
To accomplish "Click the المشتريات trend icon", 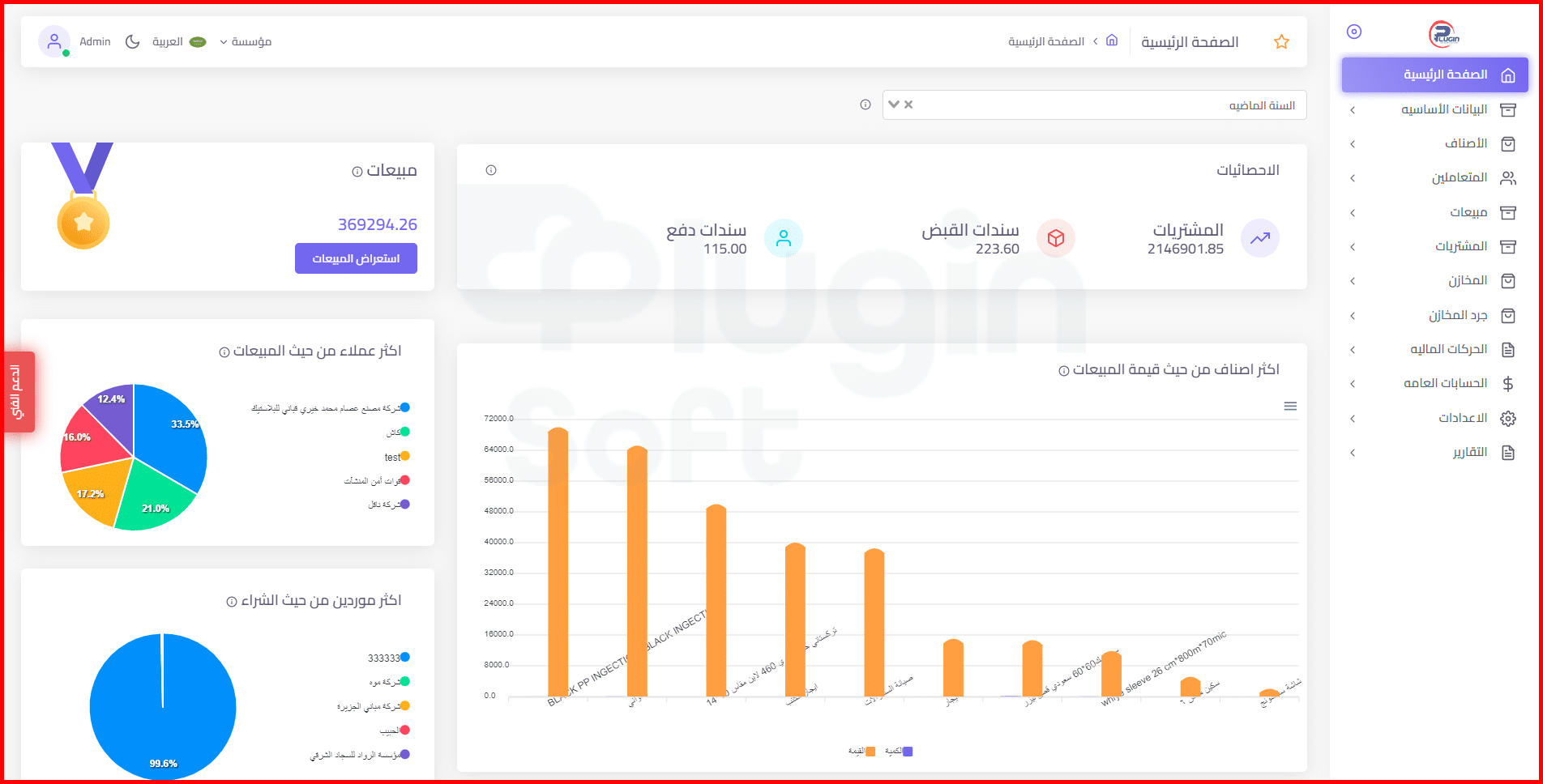I will 1260,238.
